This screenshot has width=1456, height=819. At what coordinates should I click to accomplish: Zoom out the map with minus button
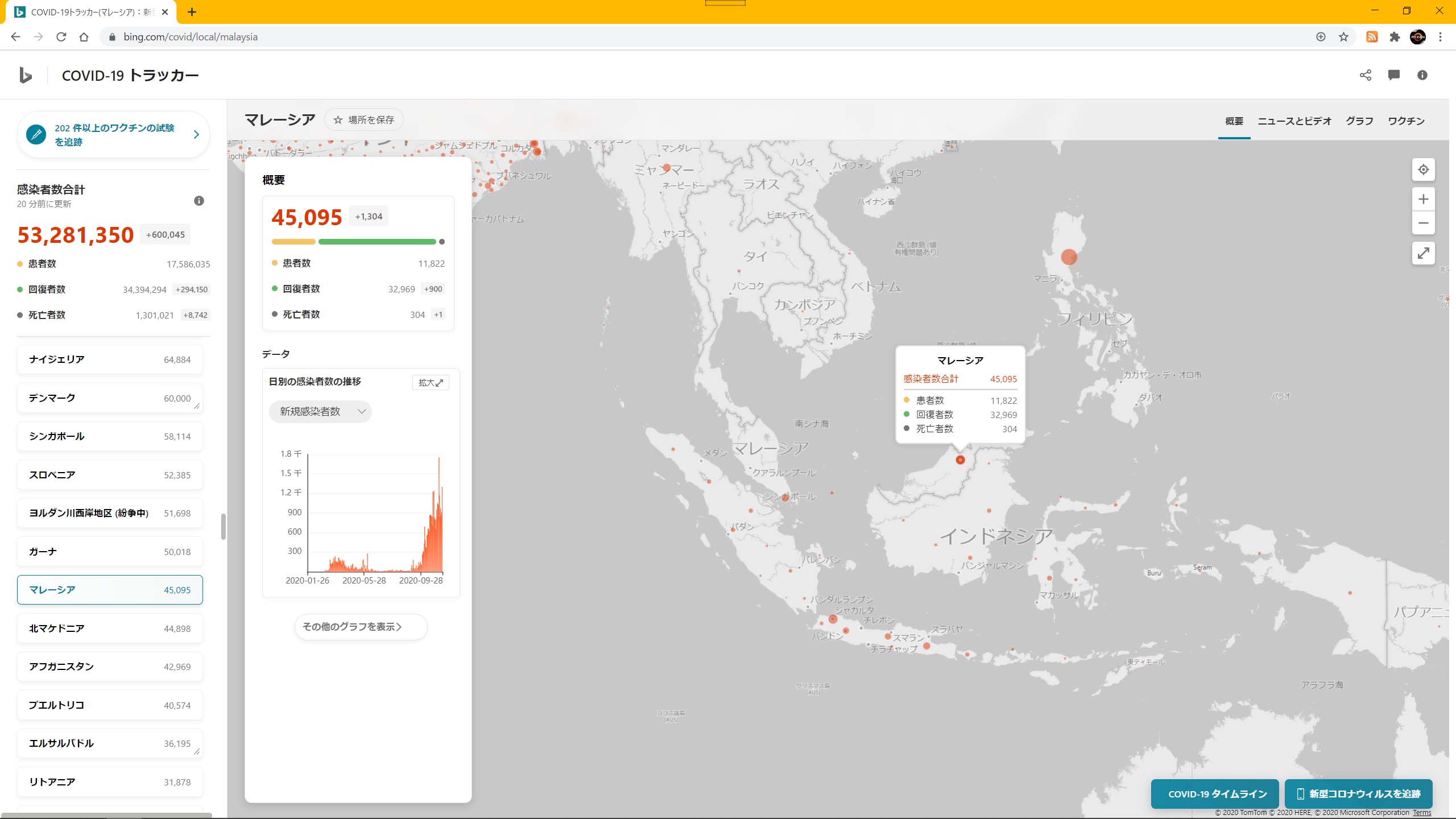(x=1423, y=223)
